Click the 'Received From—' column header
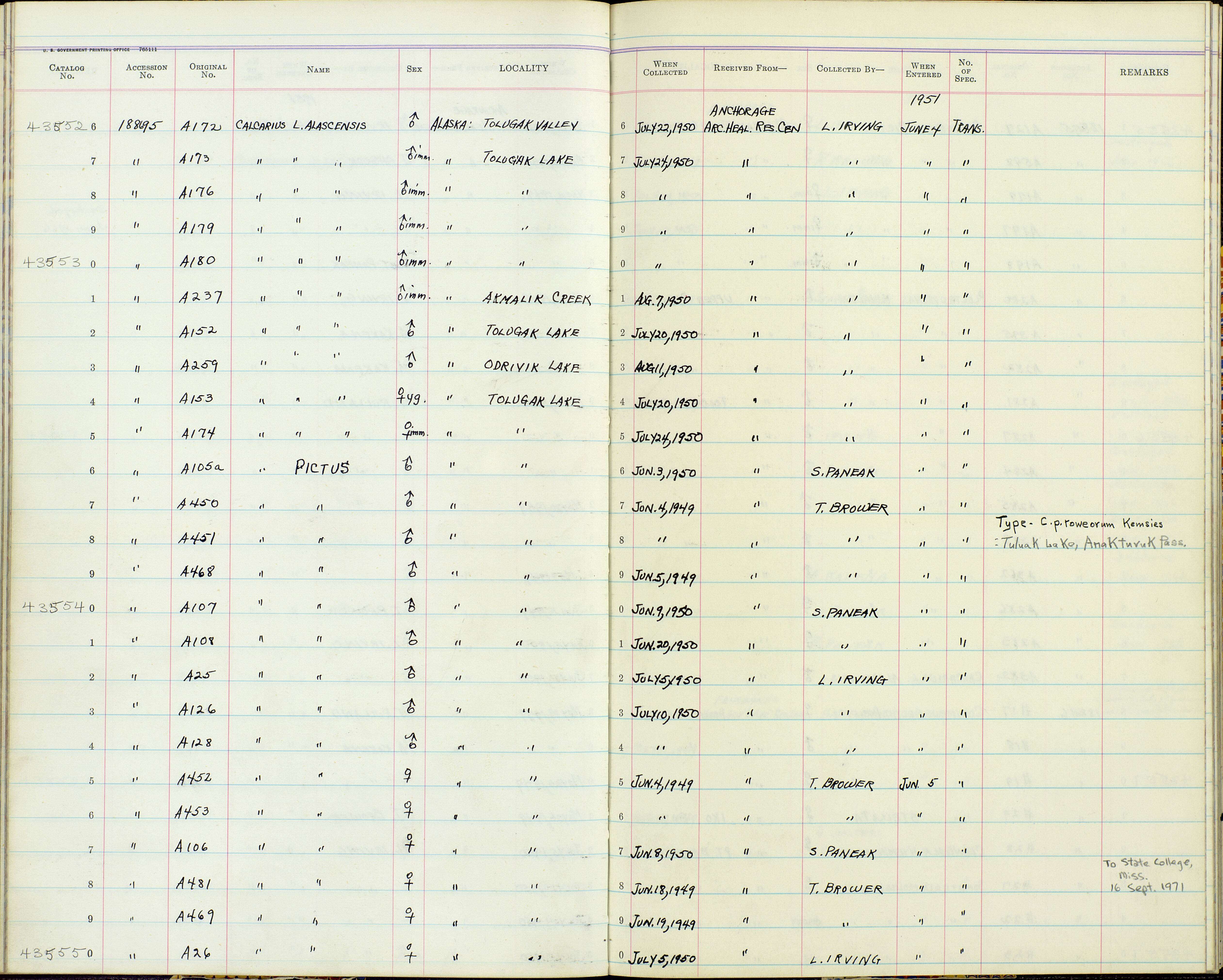1223x980 pixels. pyautogui.click(x=750, y=69)
